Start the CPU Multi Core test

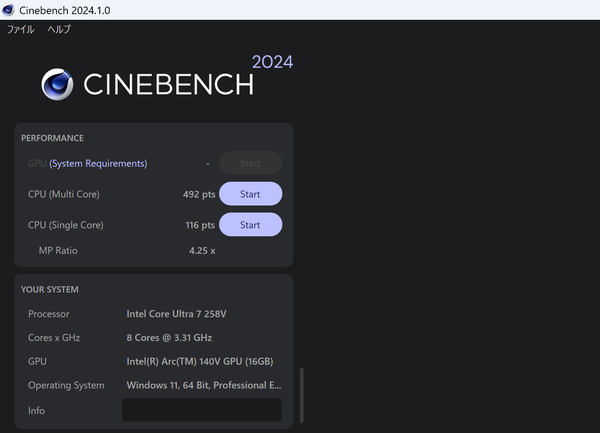251,194
